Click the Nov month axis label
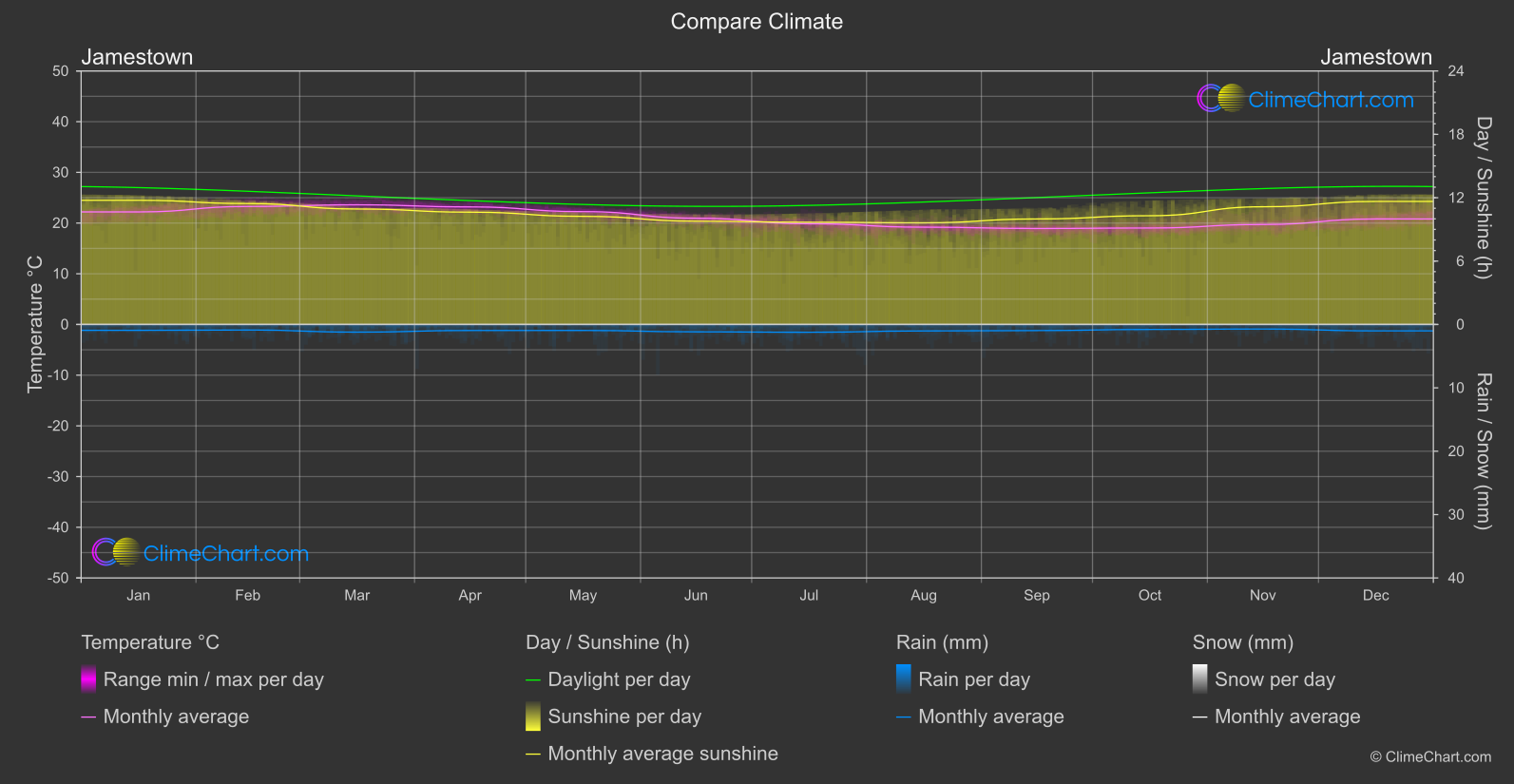The width and height of the screenshot is (1514, 784). pyautogui.click(x=1263, y=596)
